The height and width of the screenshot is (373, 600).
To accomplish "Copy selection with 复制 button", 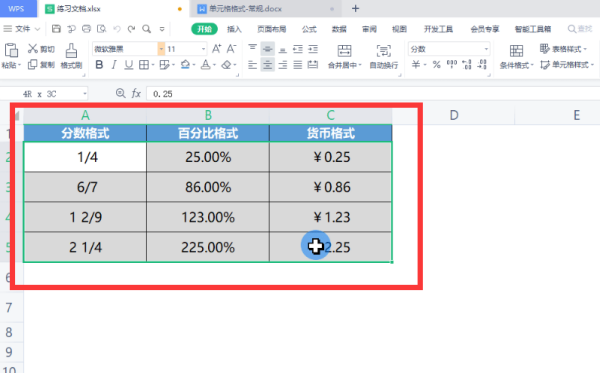I will [41, 65].
